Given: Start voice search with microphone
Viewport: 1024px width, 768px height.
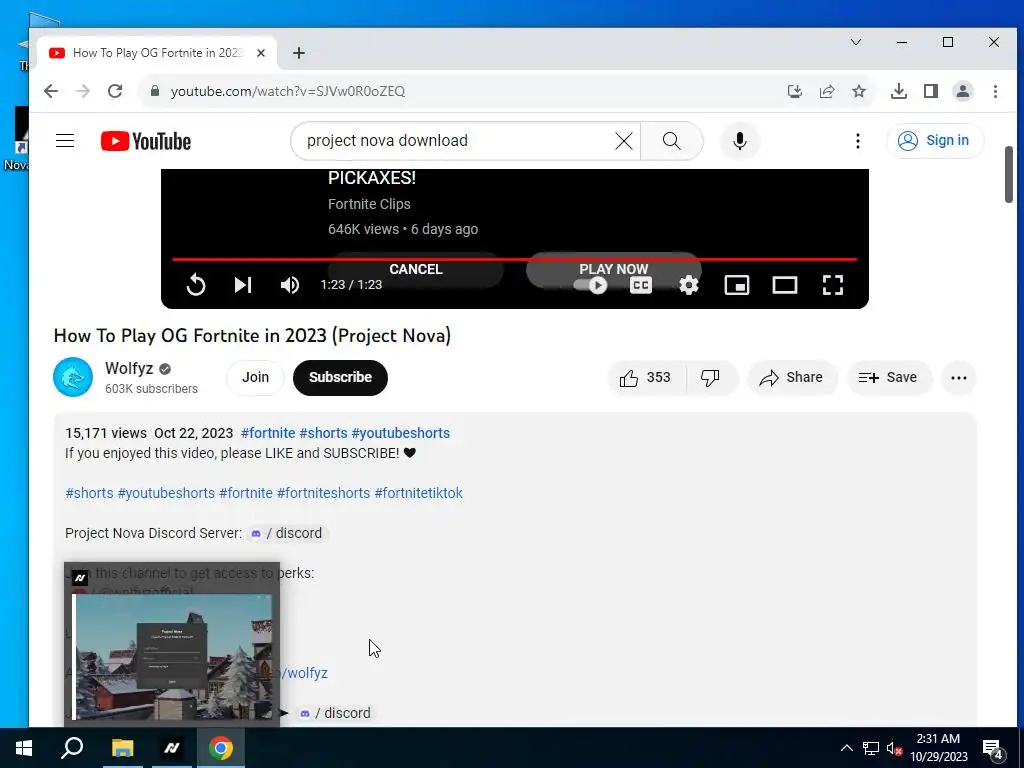Looking at the screenshot, I should [x=739, y=140].
